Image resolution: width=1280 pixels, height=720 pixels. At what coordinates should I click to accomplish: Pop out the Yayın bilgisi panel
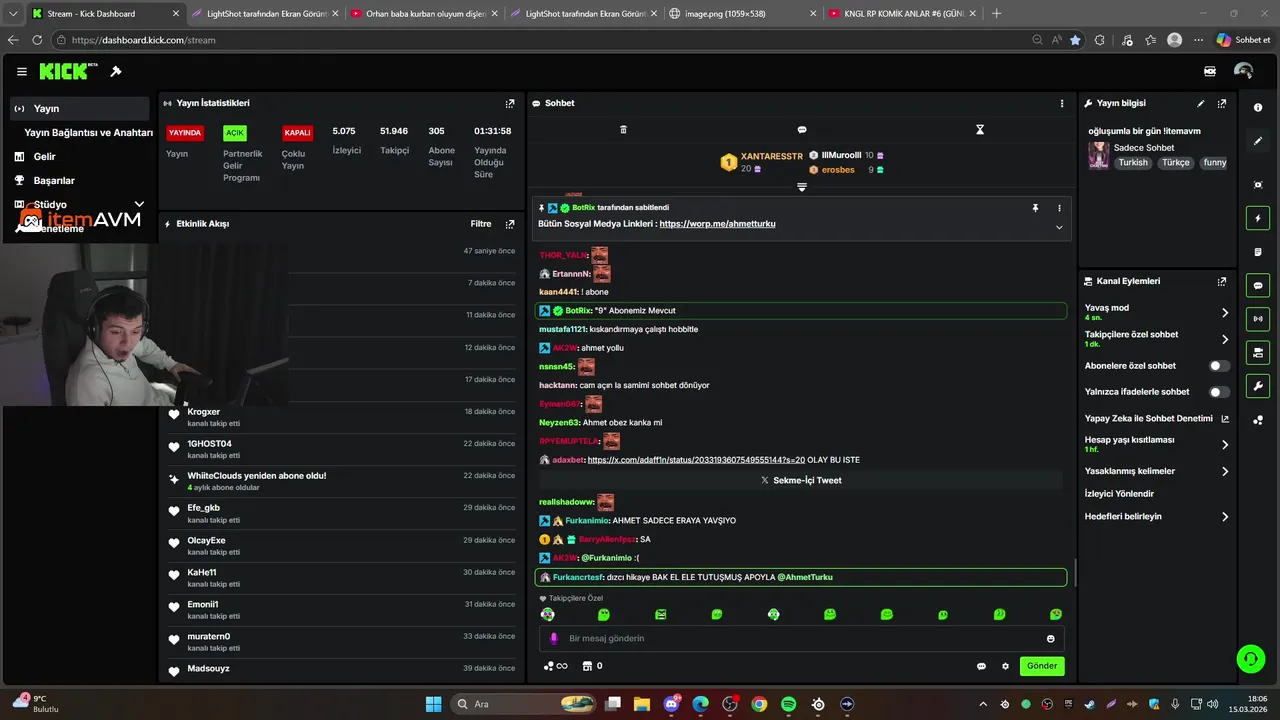(1222, 103)
